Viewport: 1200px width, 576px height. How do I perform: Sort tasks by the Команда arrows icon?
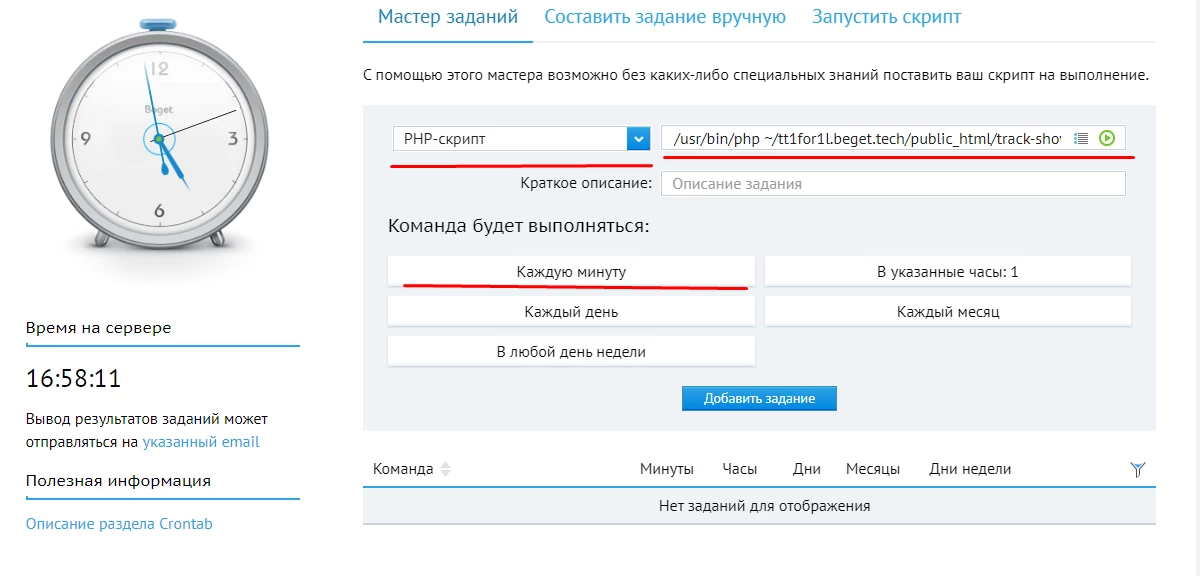446,469
